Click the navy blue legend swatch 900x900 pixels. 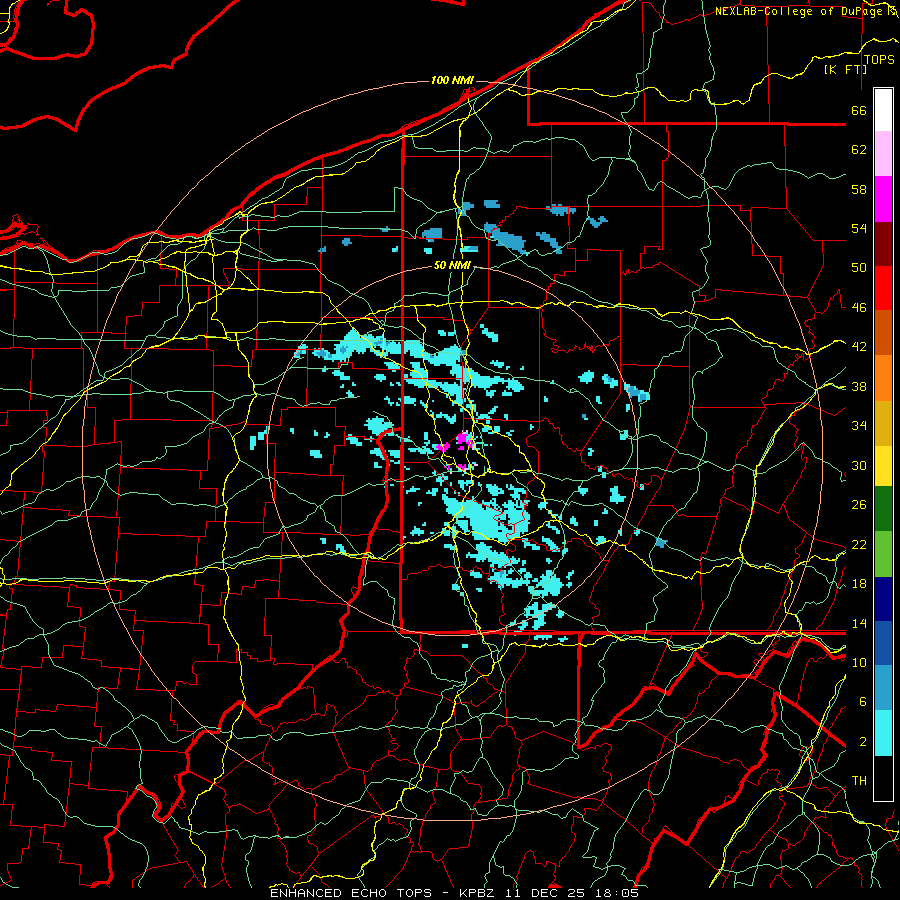(x=883, y=599)
